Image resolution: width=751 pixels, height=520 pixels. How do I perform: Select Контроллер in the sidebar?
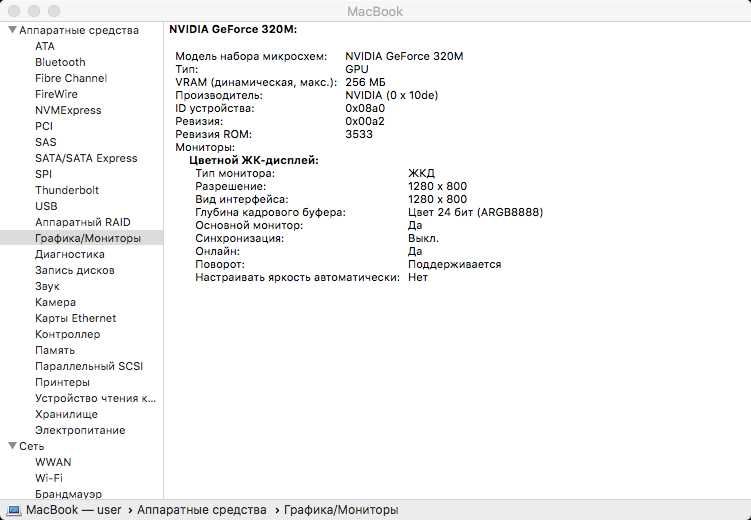coord(68,334)
